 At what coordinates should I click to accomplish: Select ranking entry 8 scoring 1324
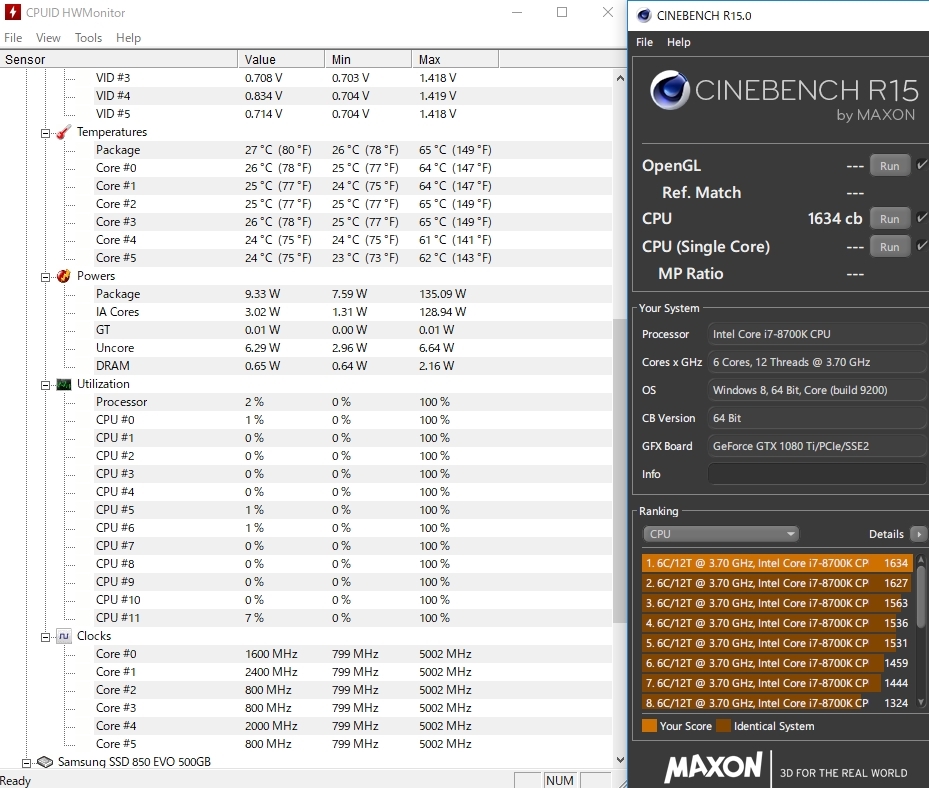777,703
